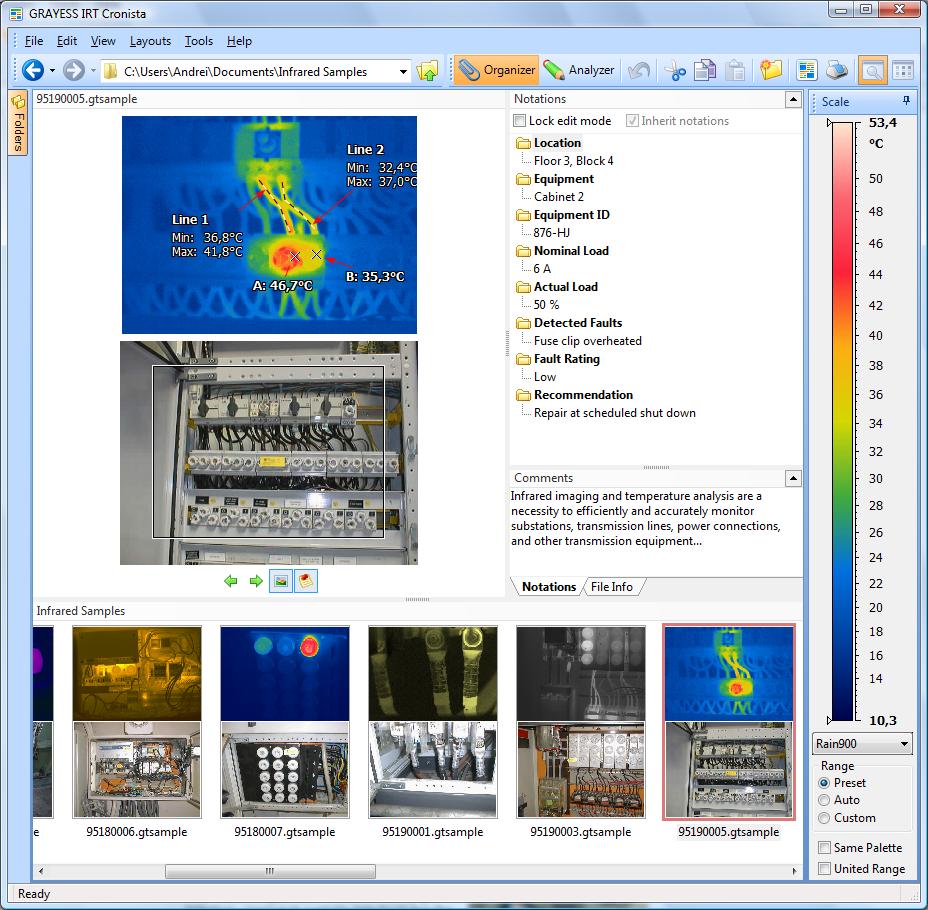Select the 'Fuse clip overheated' notation value
Screen dimensions: 928x910
(x=588, y=341)
